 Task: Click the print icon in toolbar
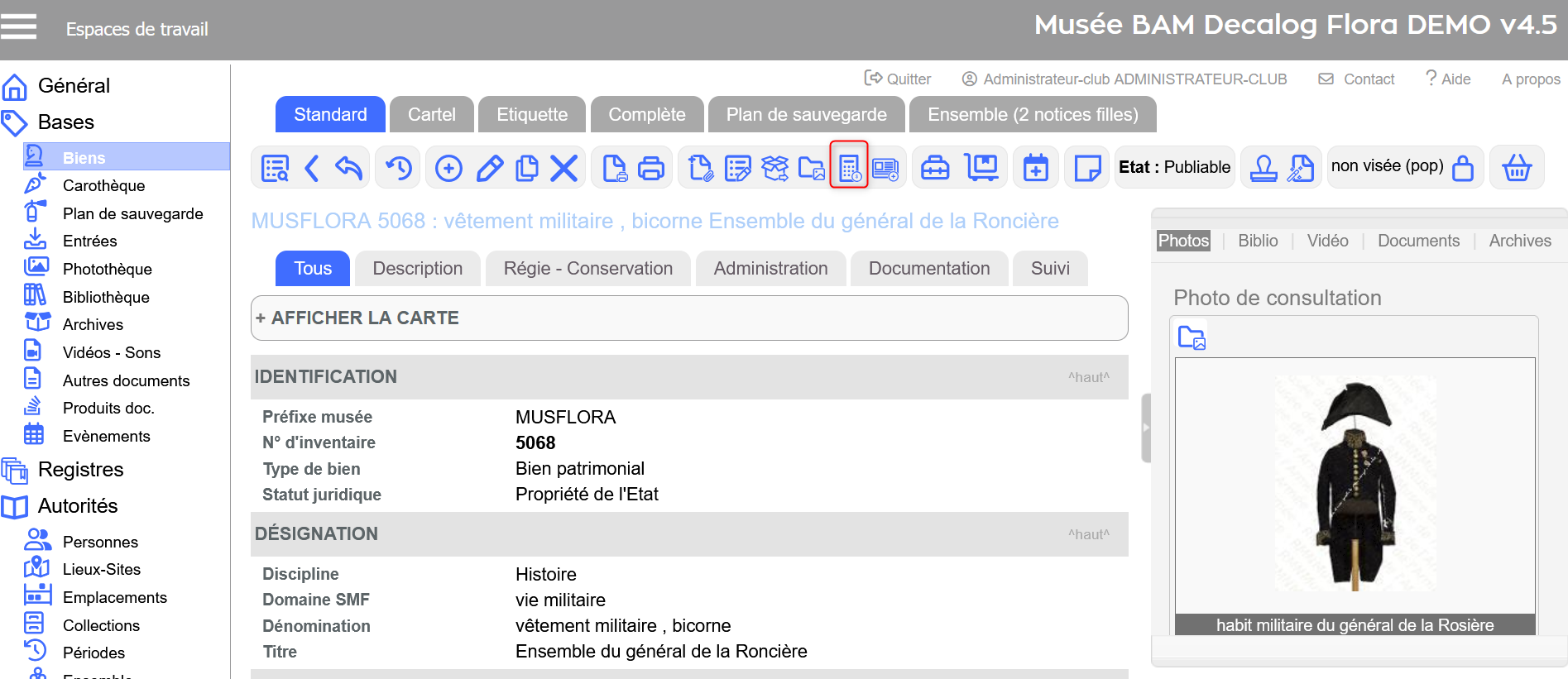pos(651,168)
